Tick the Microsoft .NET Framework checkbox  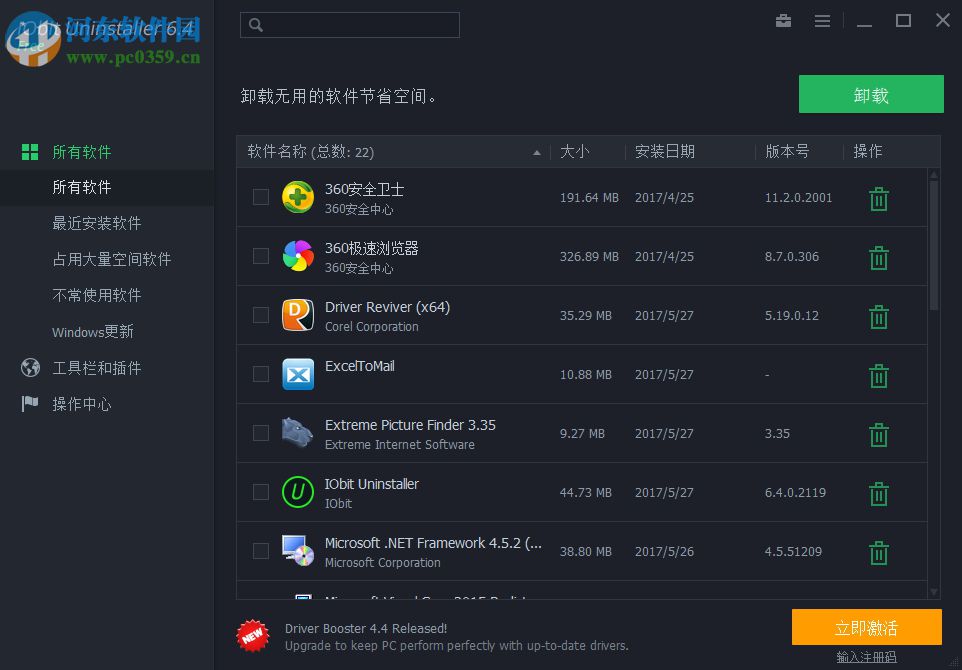coord(261,552)
